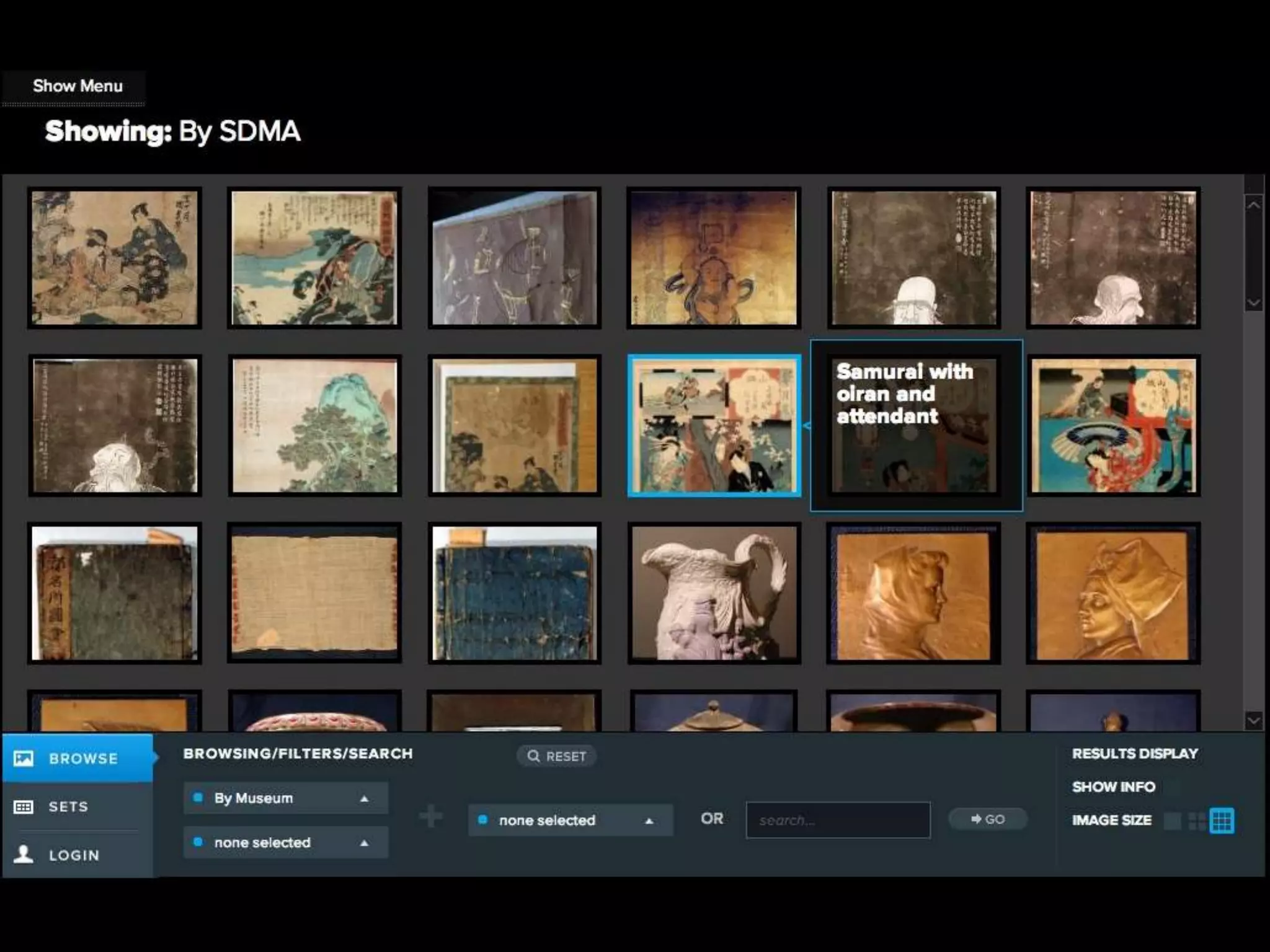Screen dimensions: 1270x952
Task: Switch to the Sets tab
Action: click(x=68, y=806)
